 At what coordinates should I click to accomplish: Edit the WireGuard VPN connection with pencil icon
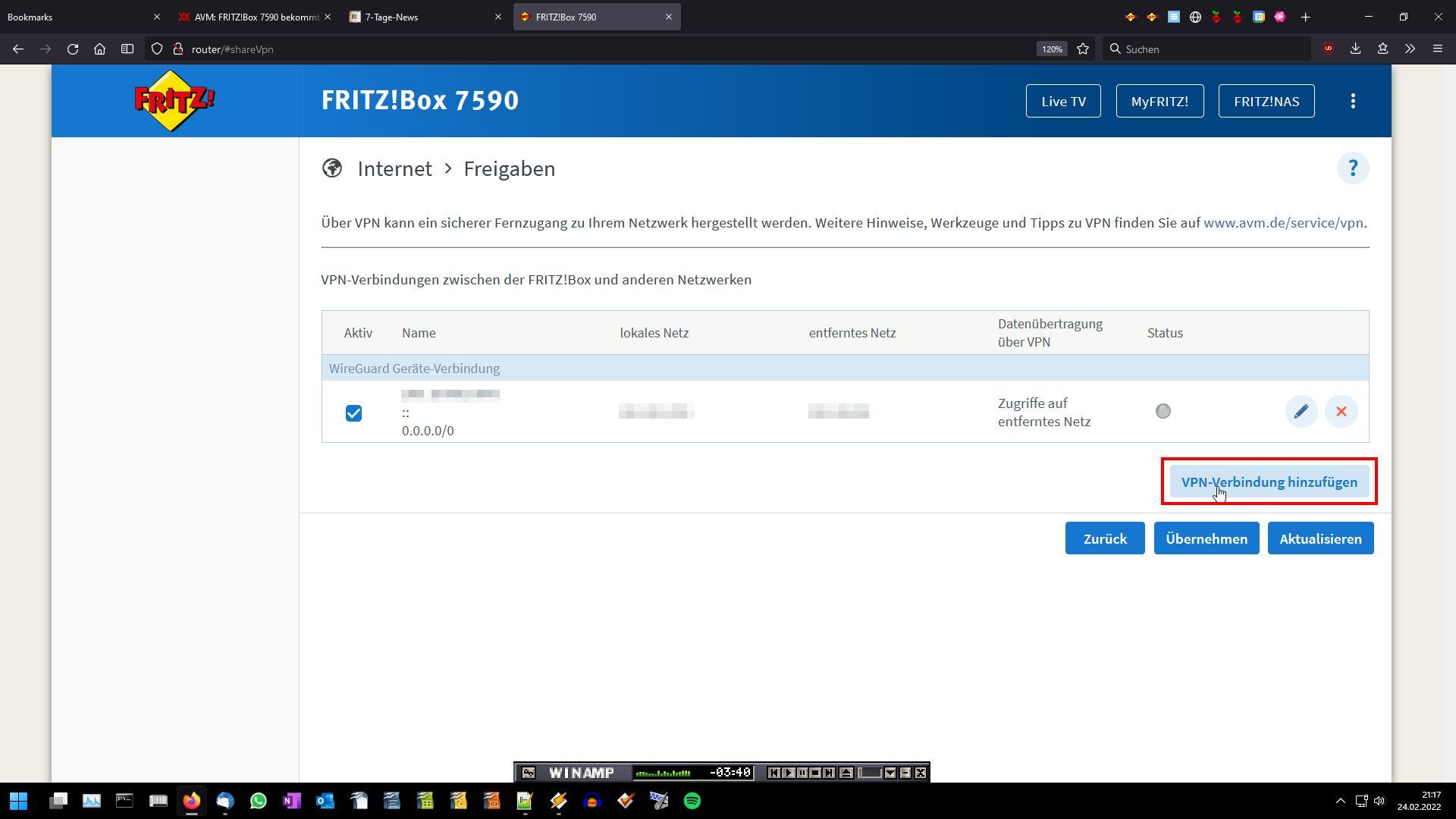point(1301,412)
